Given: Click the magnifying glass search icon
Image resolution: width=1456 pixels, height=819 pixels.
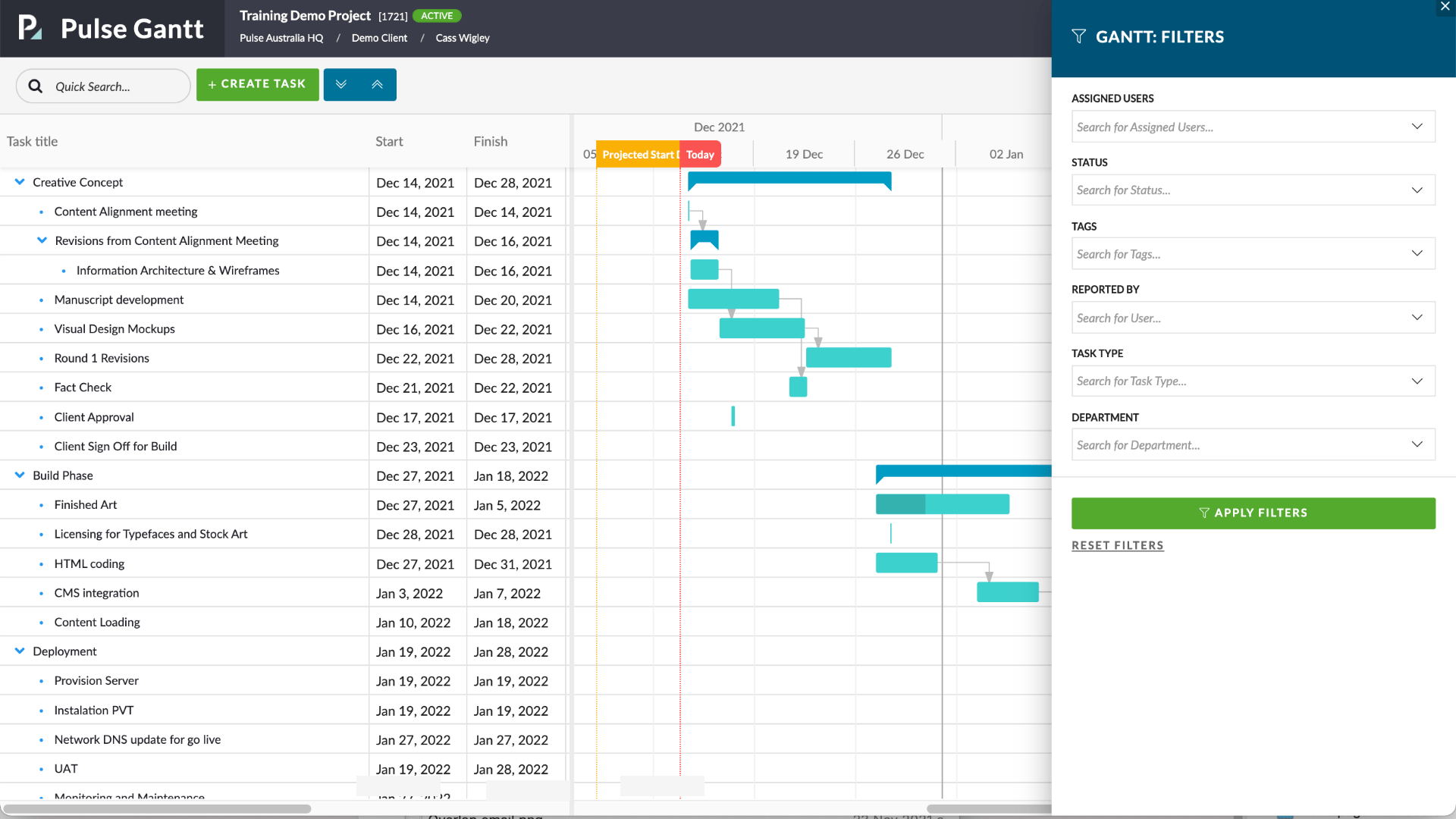Looking at the screenshot, I should (35, 86).
